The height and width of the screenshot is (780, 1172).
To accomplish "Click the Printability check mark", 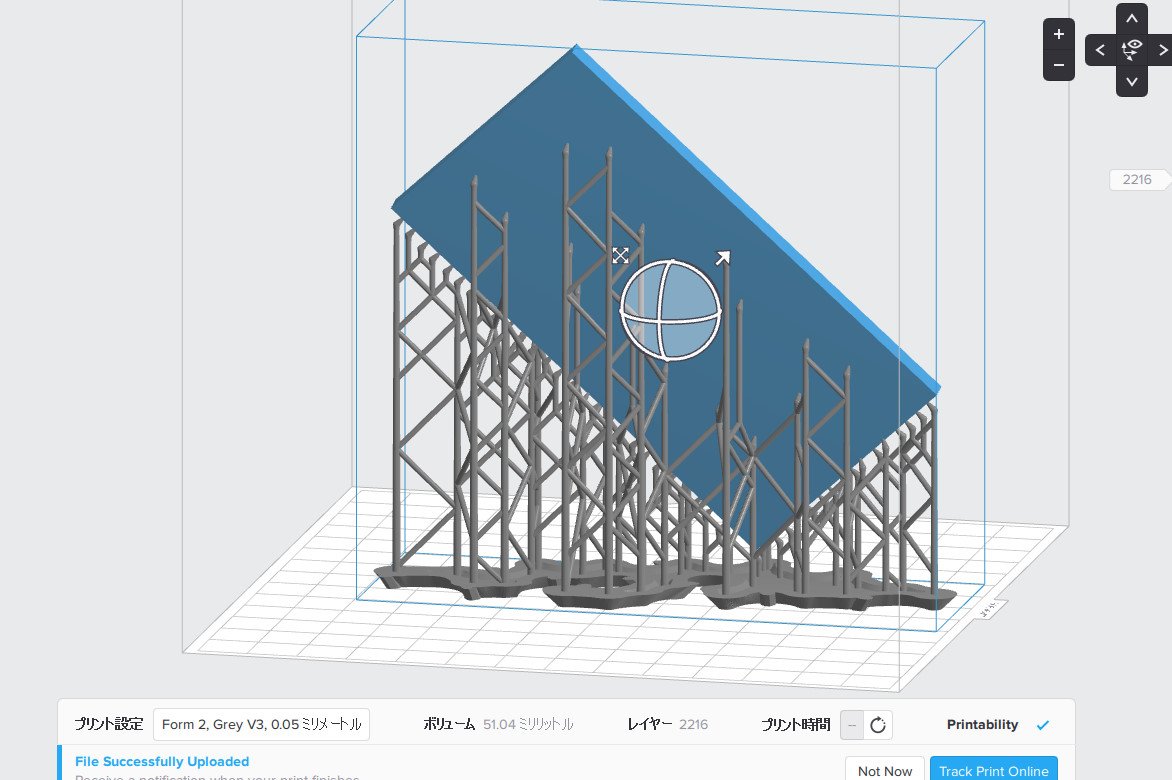I will point(1043,725).
